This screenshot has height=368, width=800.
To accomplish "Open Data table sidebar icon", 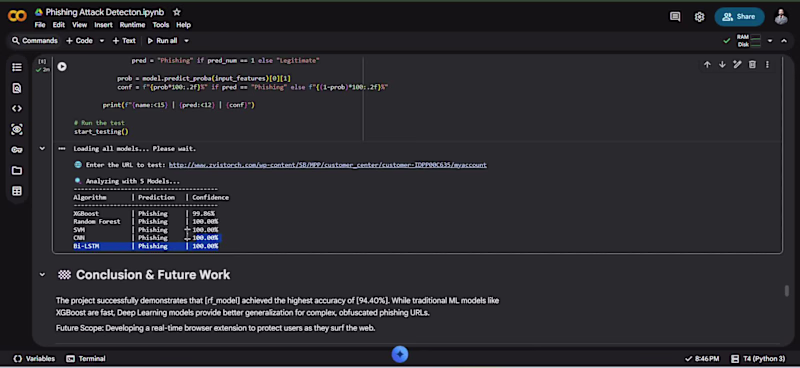I will (x=17, y=191).
